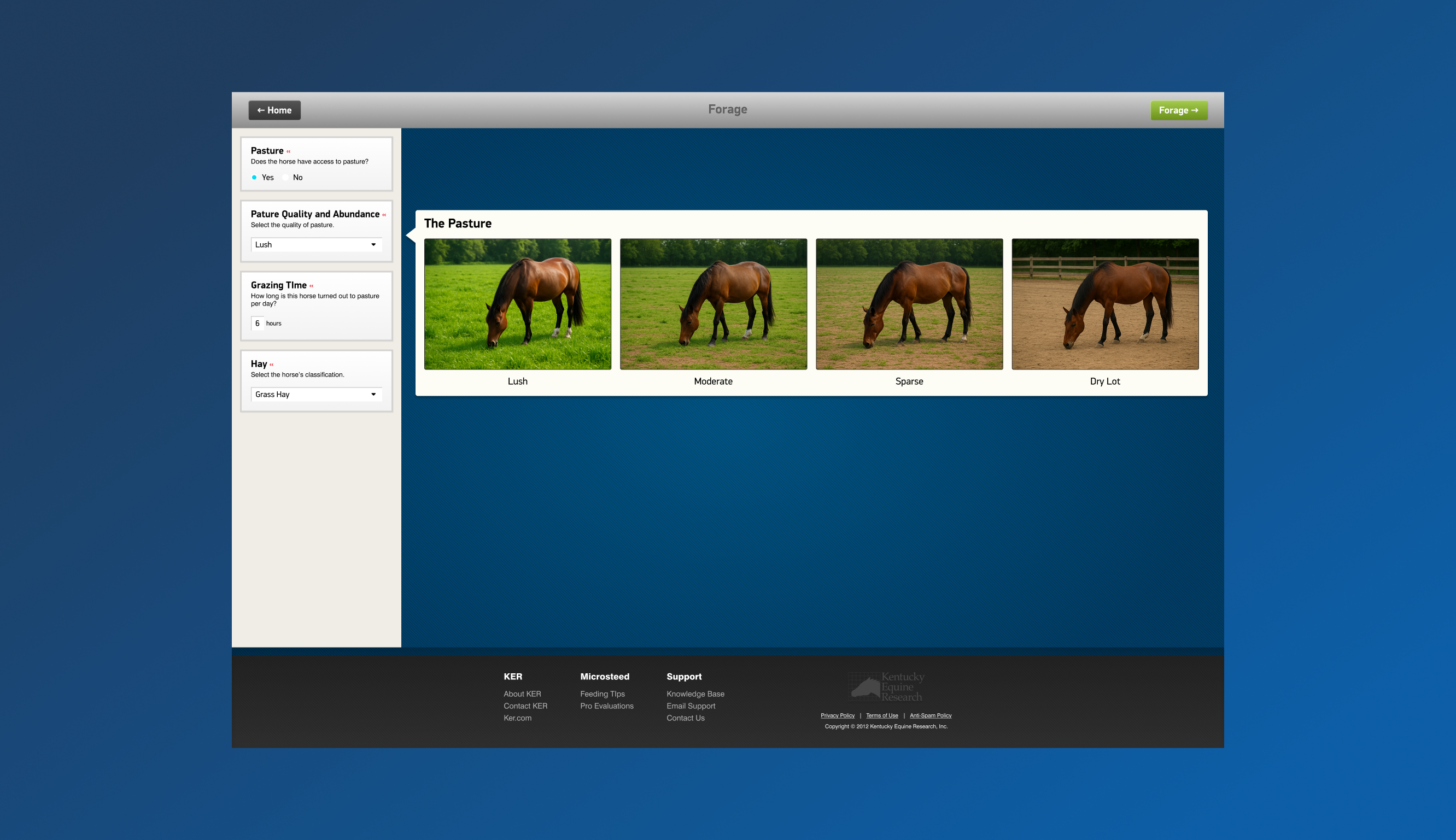The image size is (1456, 840).
Task: Click the Kentucky Equine Research logo
Action: (x=886, y=686)
